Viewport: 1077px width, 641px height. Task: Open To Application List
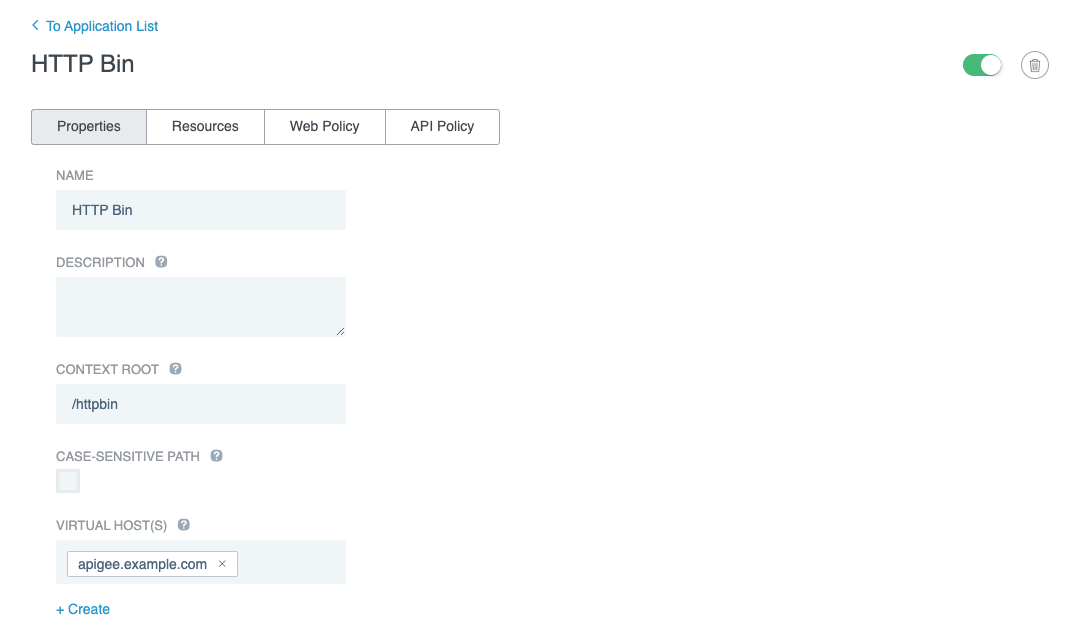click(x=100, y=26)
